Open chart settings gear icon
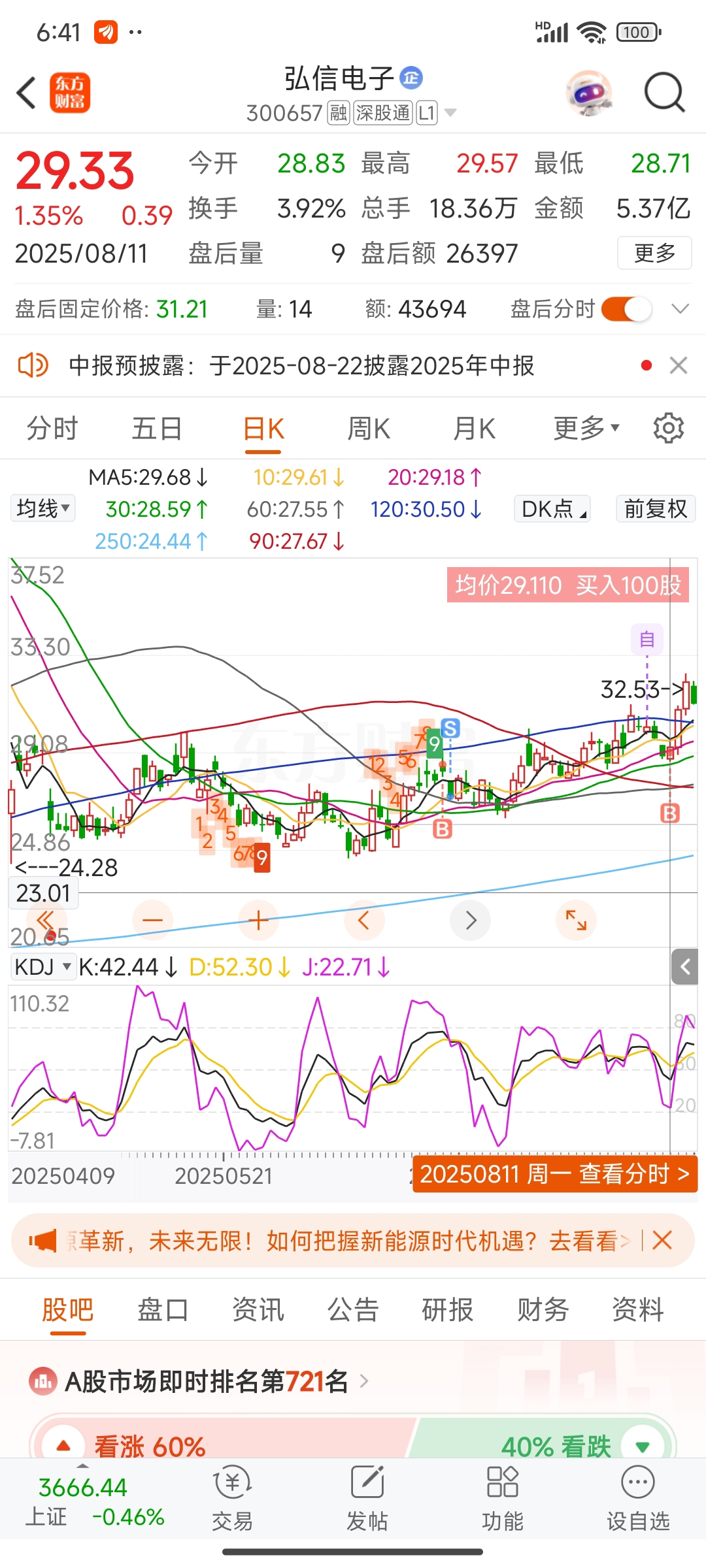 [x=669, y=429]
